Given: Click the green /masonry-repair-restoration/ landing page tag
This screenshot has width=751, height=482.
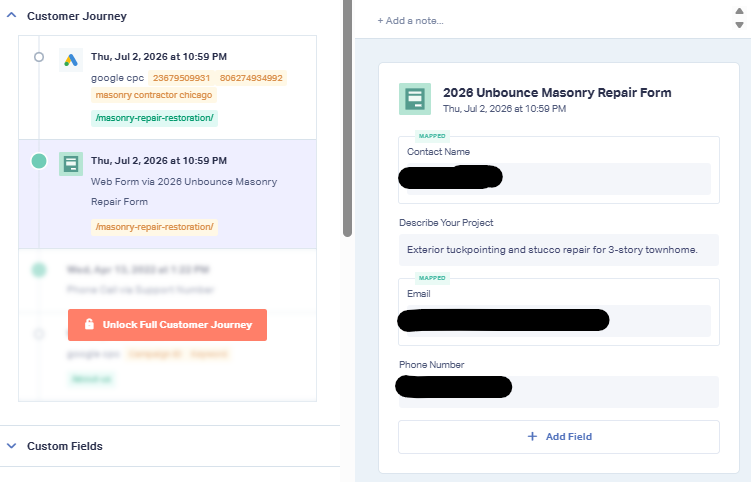Looking at the screenshot, I should (154, 118).
